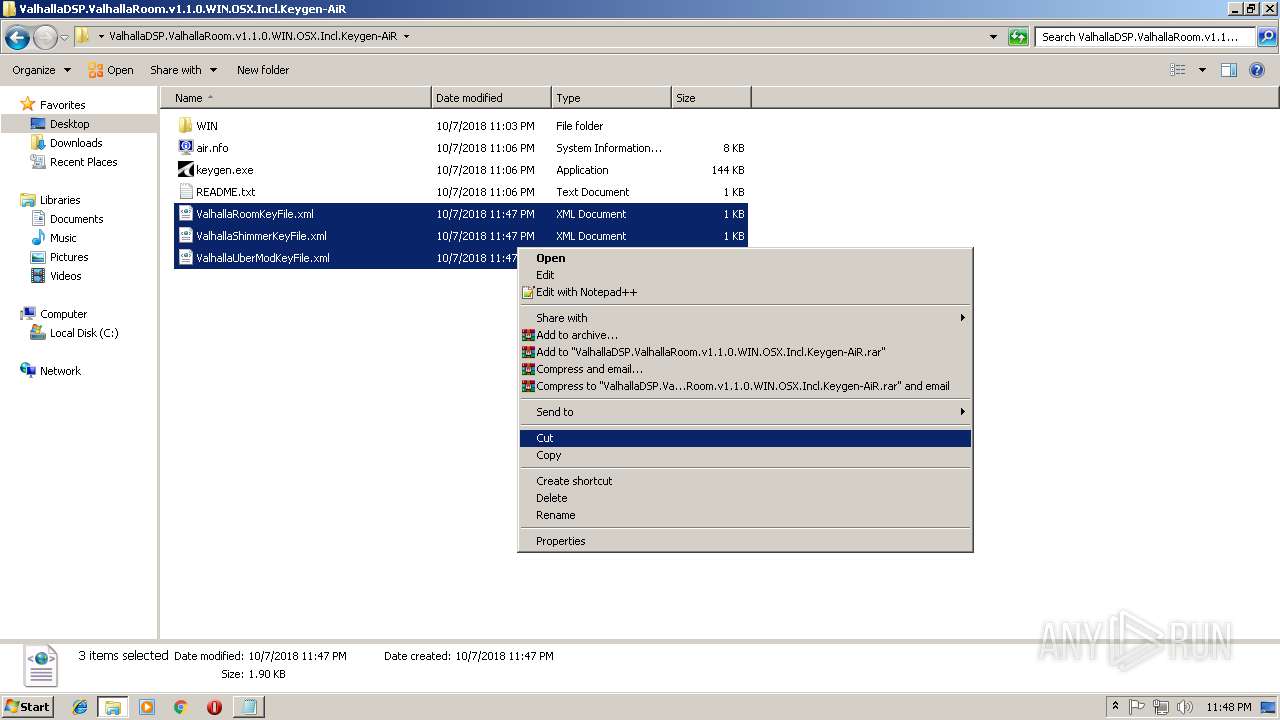1280x720 pixels.
Task: Select Edit with Notepad++
Action: point(745,292)
